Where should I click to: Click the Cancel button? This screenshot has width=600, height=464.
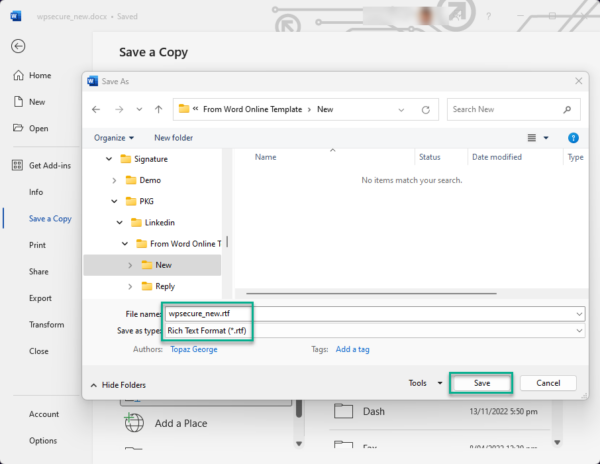(548, 383)
